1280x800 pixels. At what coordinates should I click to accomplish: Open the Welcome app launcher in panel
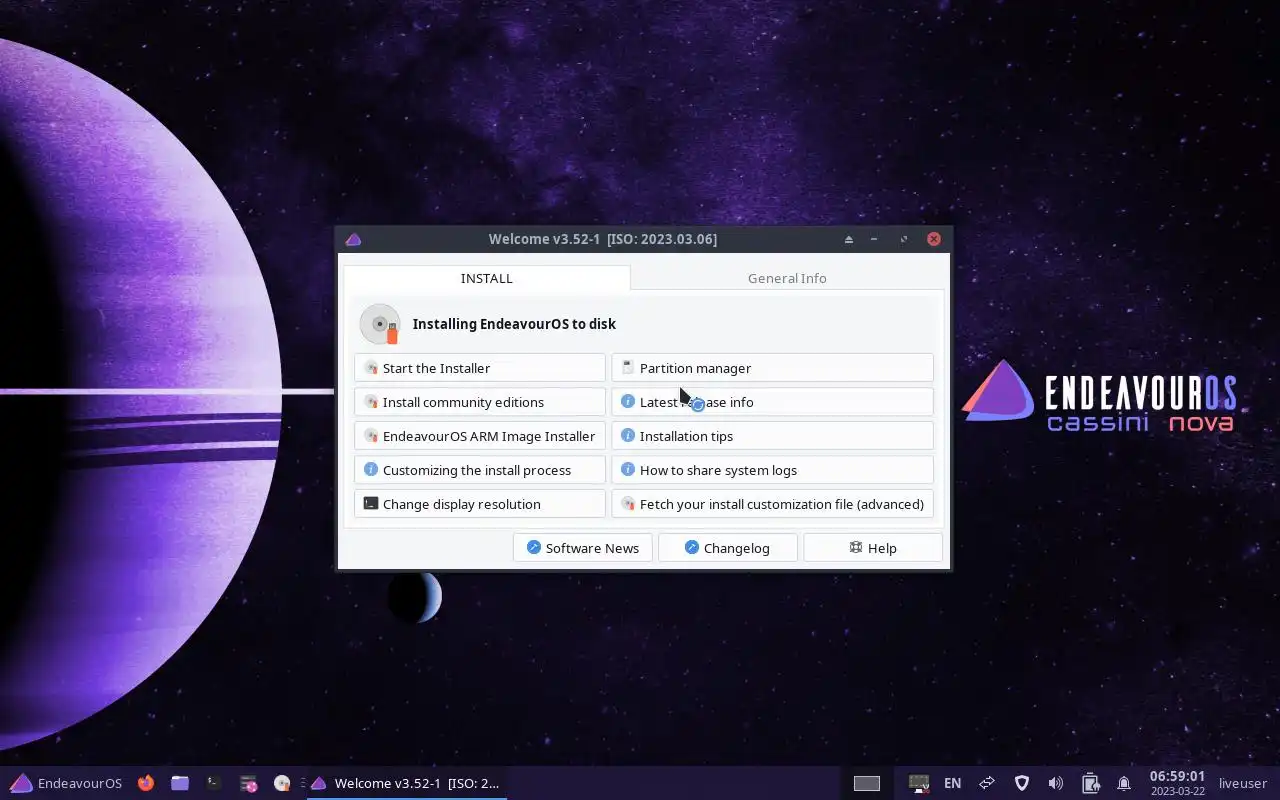[x=248, y=783]
